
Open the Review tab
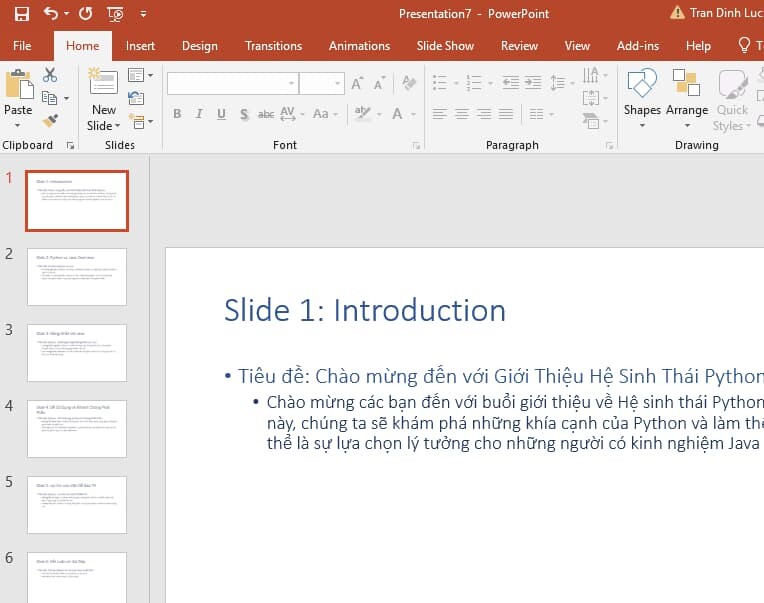click(x=519, y=46)
